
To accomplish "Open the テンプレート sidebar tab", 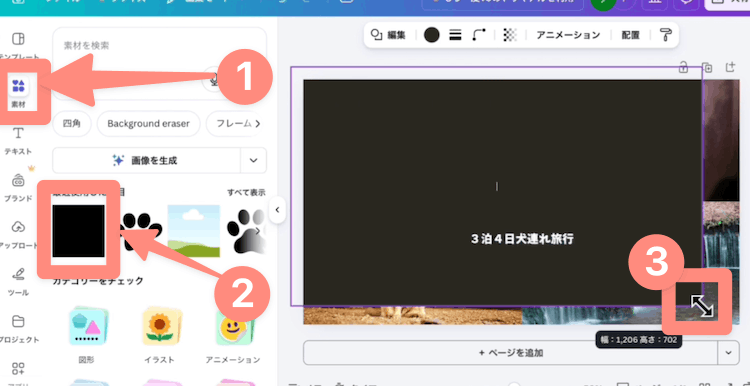I will pyautogui.click(x=18, y=46).
